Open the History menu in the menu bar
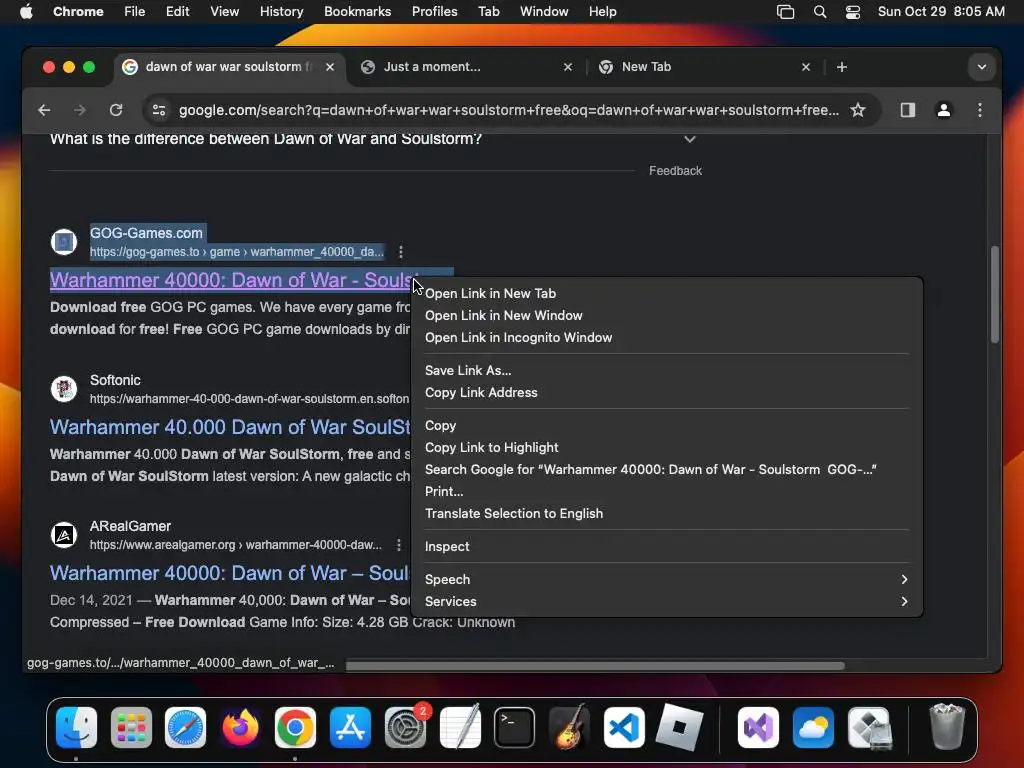Screen dimensions: 1024x768 point(281,11)
